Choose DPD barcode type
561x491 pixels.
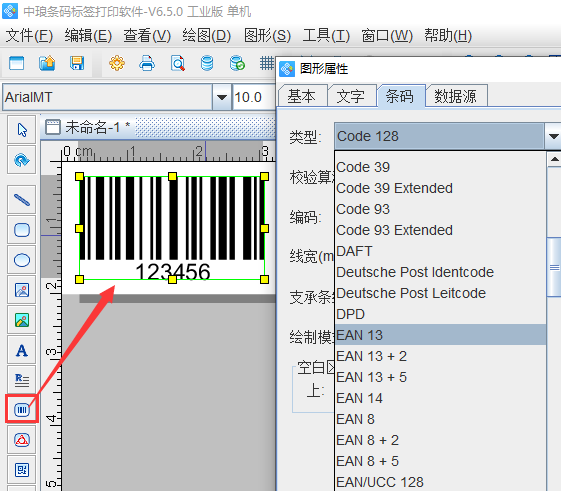point(441,314)
